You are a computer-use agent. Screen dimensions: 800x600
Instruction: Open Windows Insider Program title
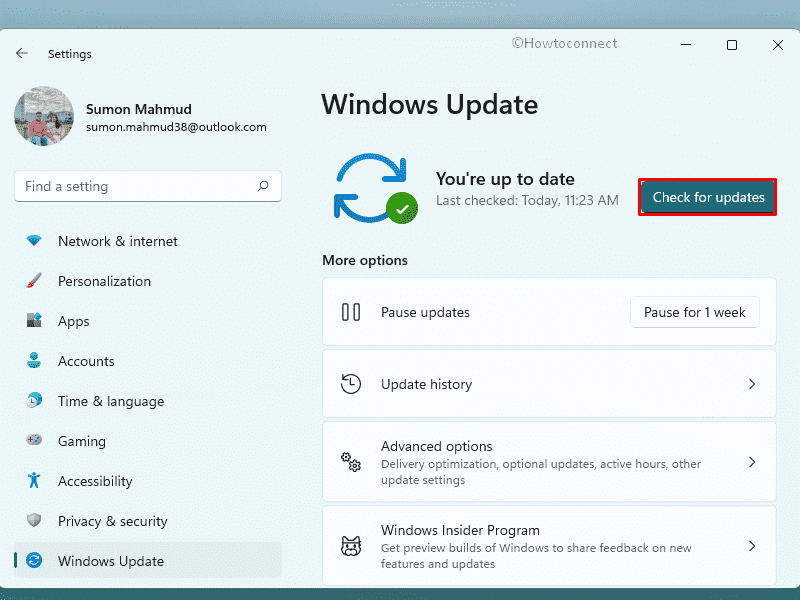click(x=460, y=531)
